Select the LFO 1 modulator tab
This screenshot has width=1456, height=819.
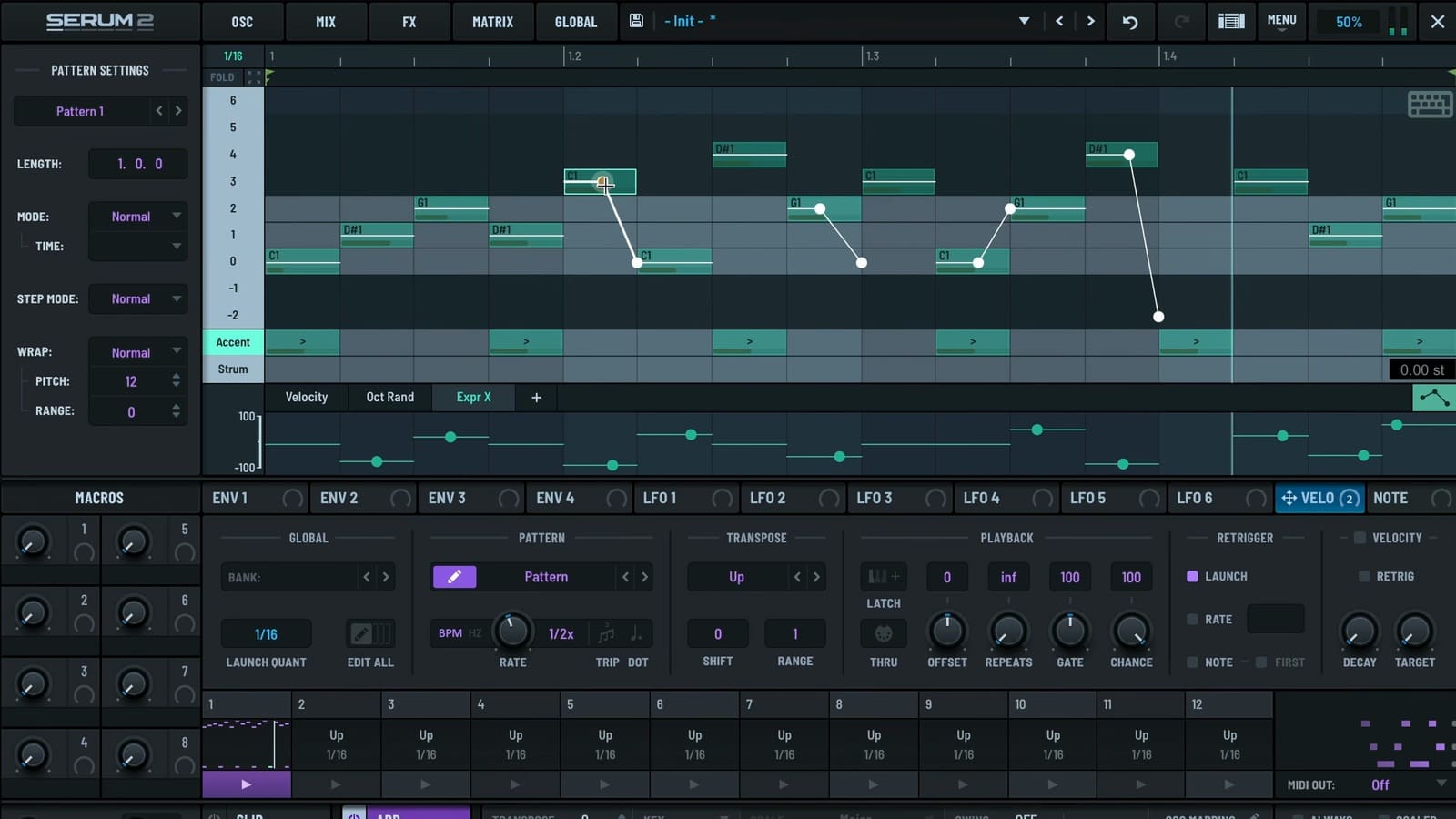coord(660,498)
